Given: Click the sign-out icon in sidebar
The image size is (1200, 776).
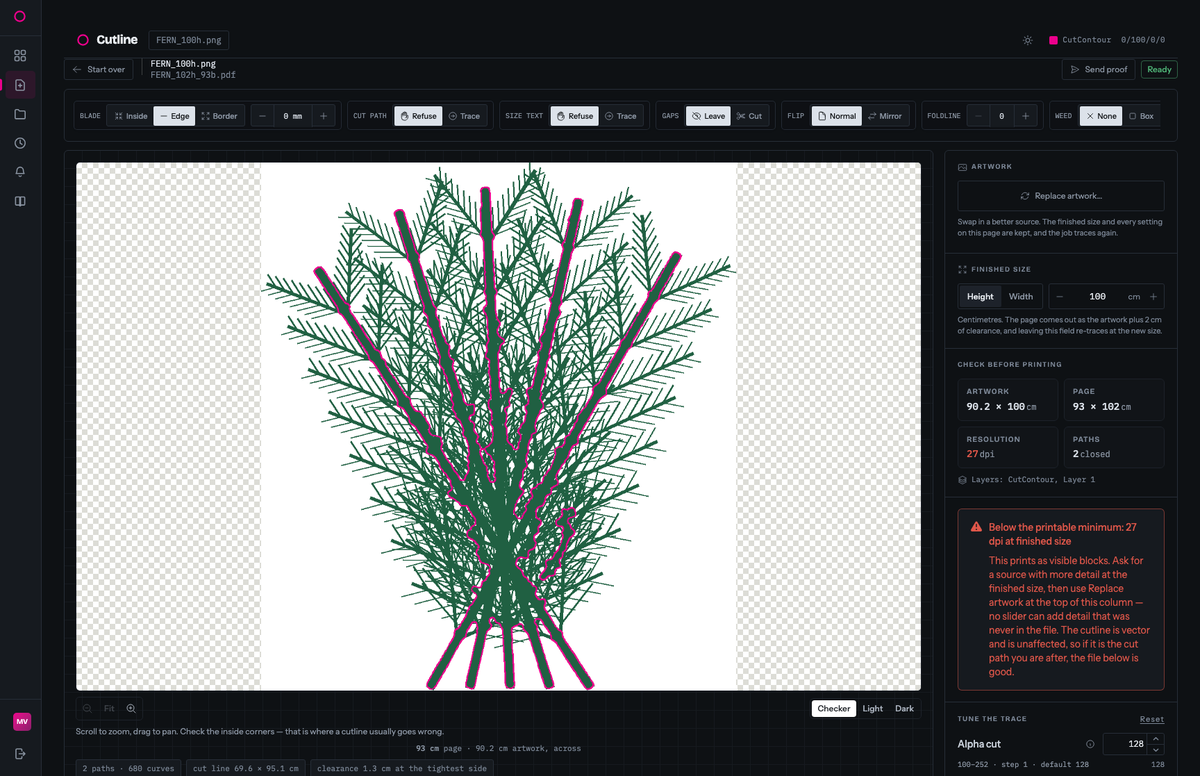Looking at the screenshot, I should tap(20, 753).
